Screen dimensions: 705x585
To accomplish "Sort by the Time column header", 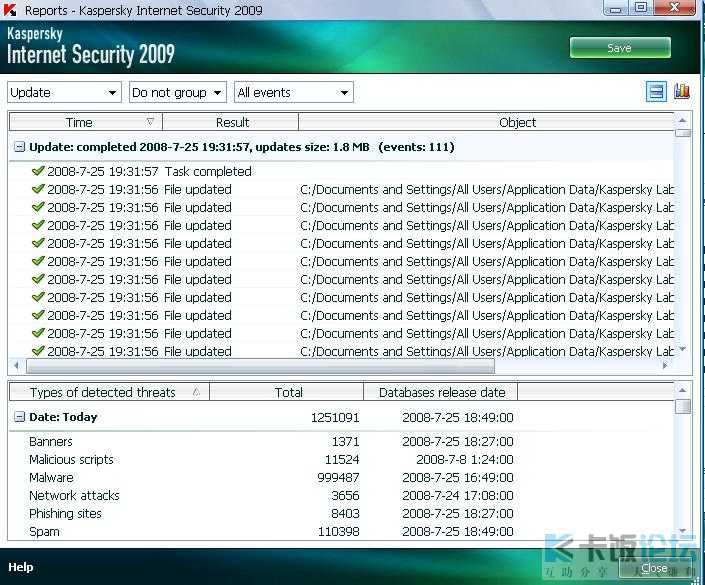I will pos(86,122).
